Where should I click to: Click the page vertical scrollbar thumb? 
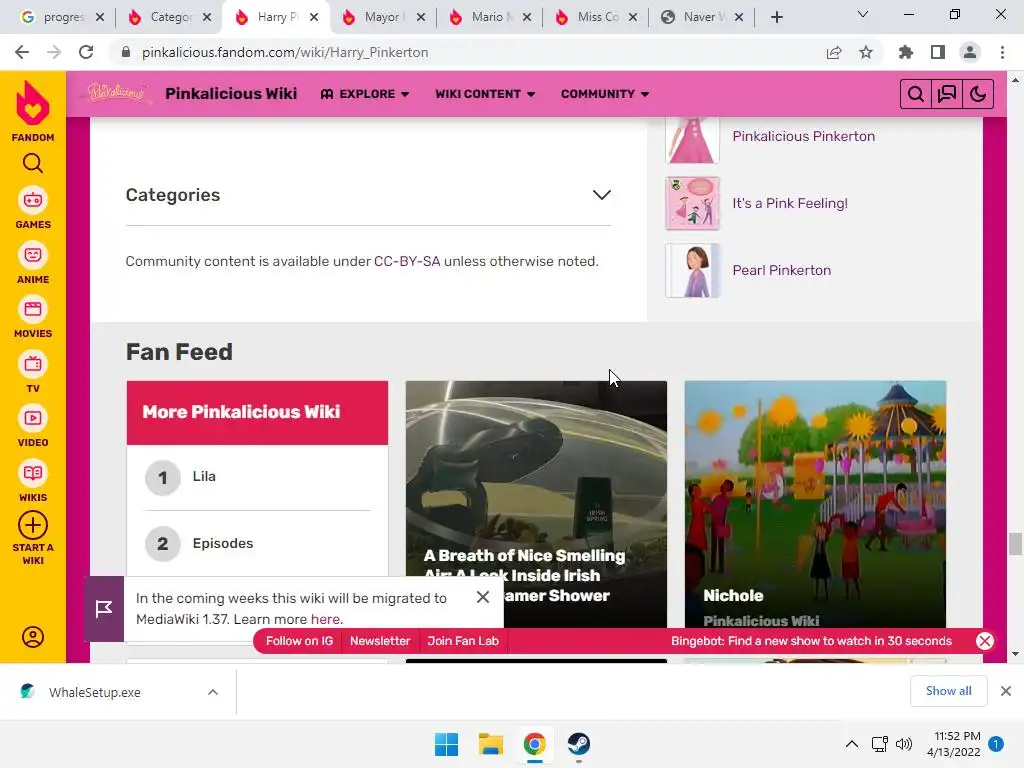pos(1014,543)
